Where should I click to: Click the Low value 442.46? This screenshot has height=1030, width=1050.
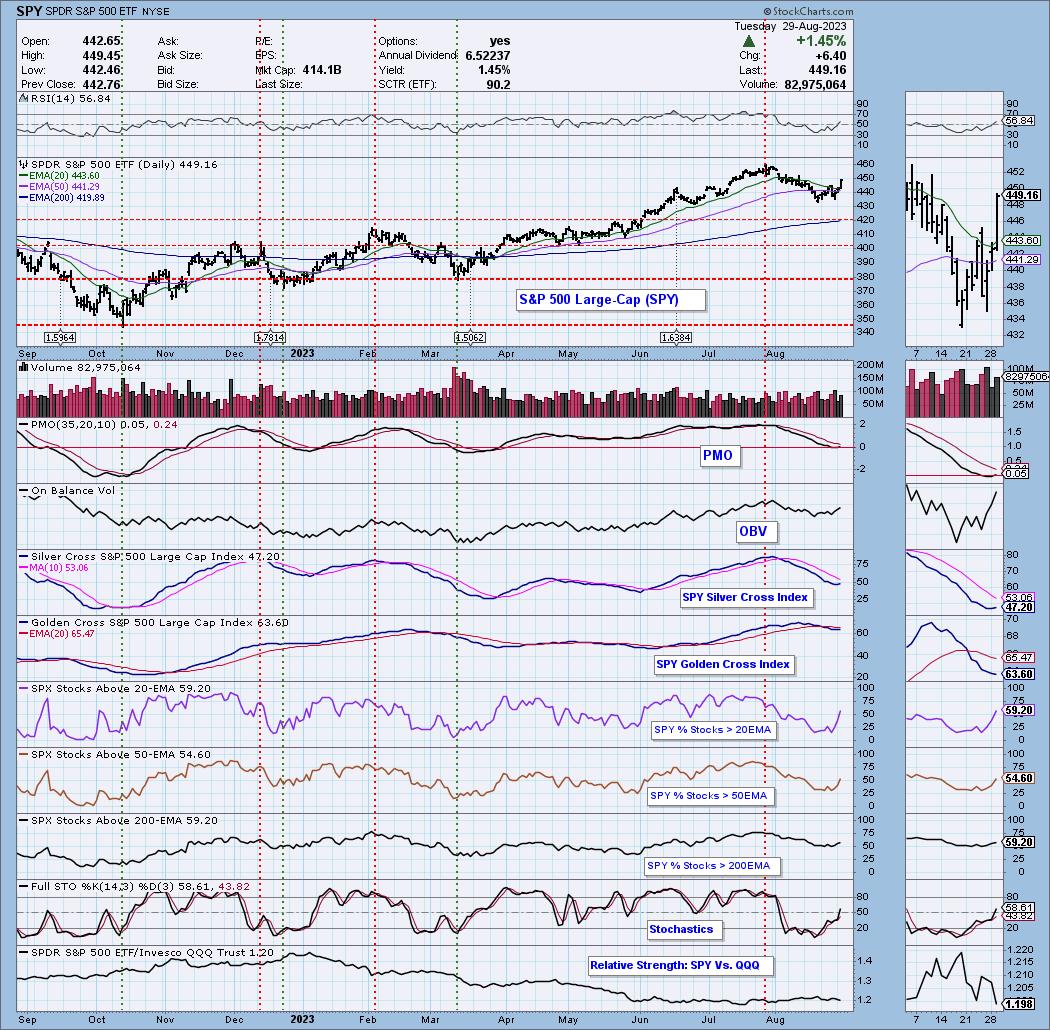pos(101,70)
